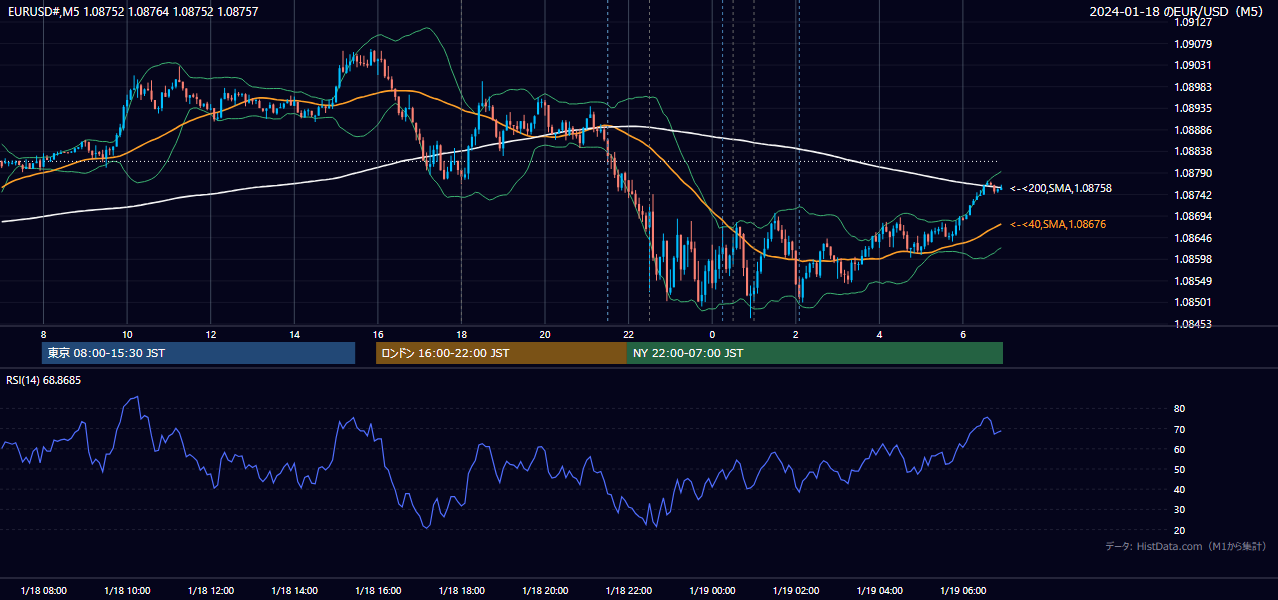
Task: Click RSI scale level 20
Action: pos(1180,530)
